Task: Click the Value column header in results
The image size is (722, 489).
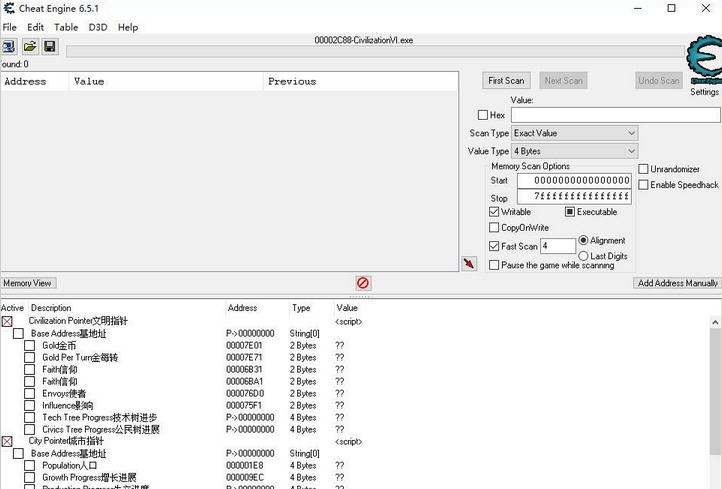Action: click(x=166, y=82)
